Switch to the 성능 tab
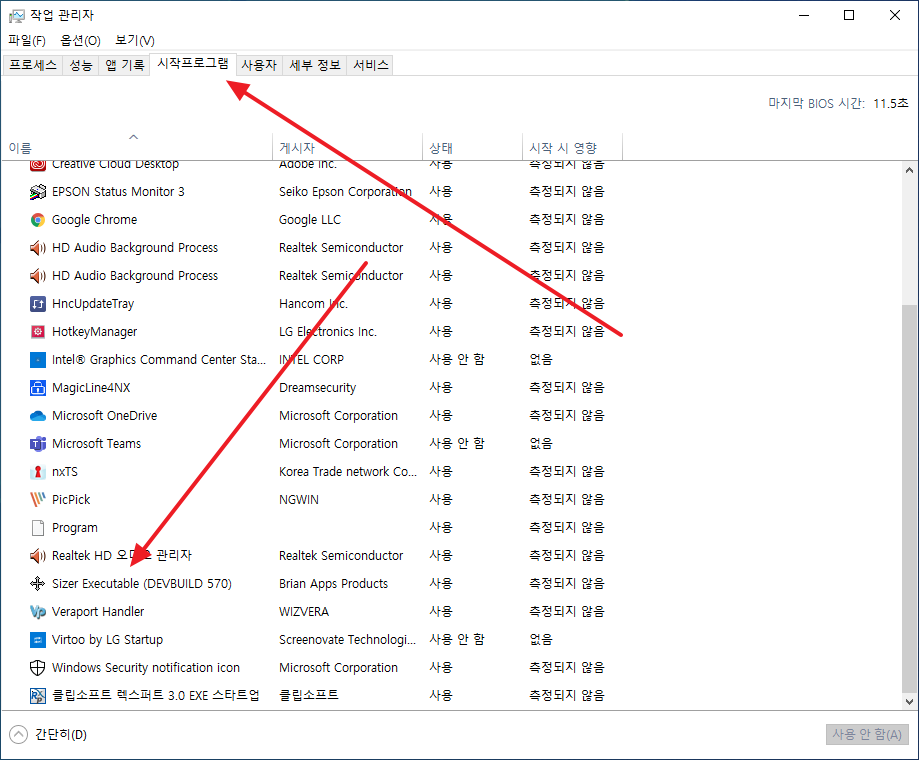This screenshot has height=760, width=919. click(x=81, y=65)
